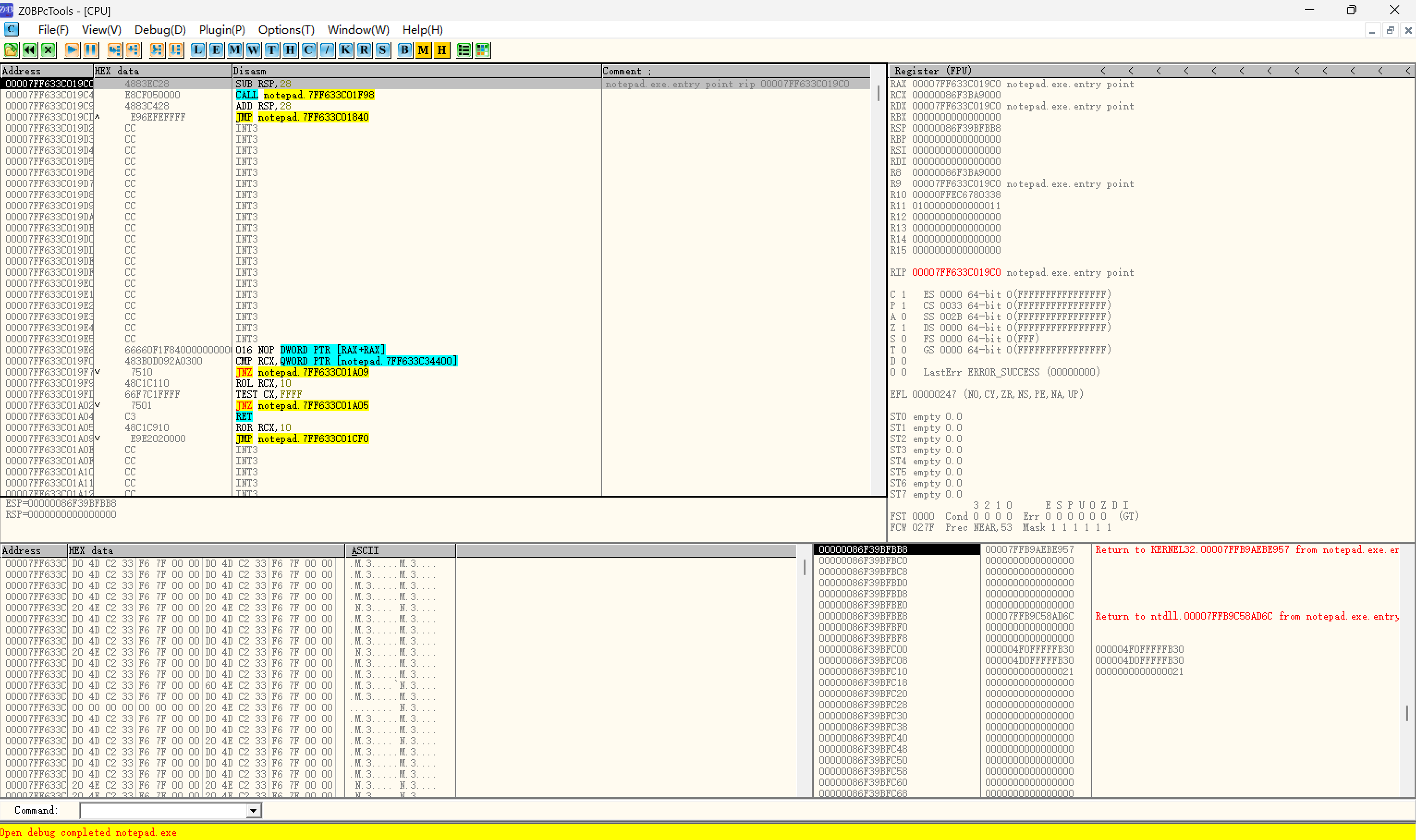Click the Trace over toolbar icon
The image size is (1416, 840).
click(176, 50)
